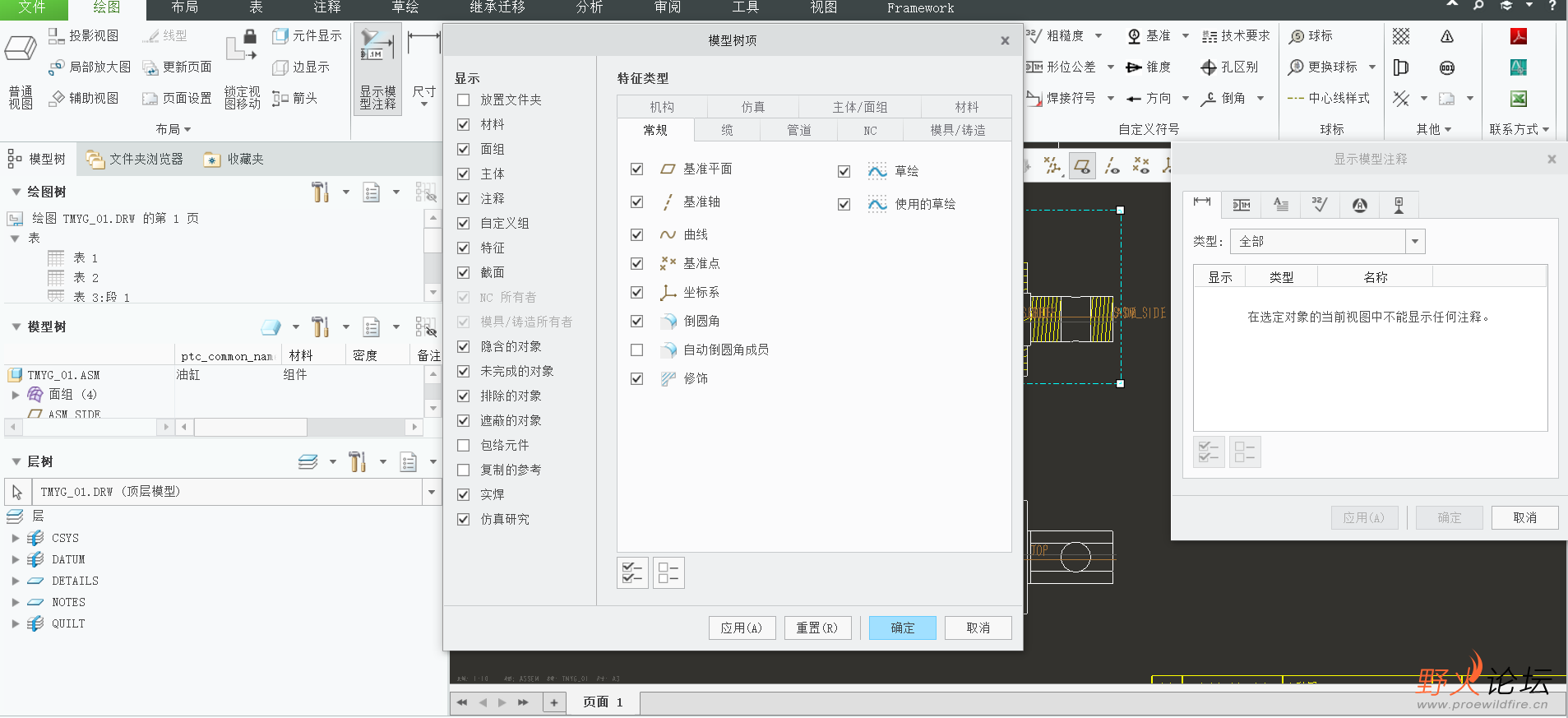Uncheck the 材料 display checkbox
The height and width of the screenshot is (718, 1568).
pyautogui.click(x=464, y=124)
